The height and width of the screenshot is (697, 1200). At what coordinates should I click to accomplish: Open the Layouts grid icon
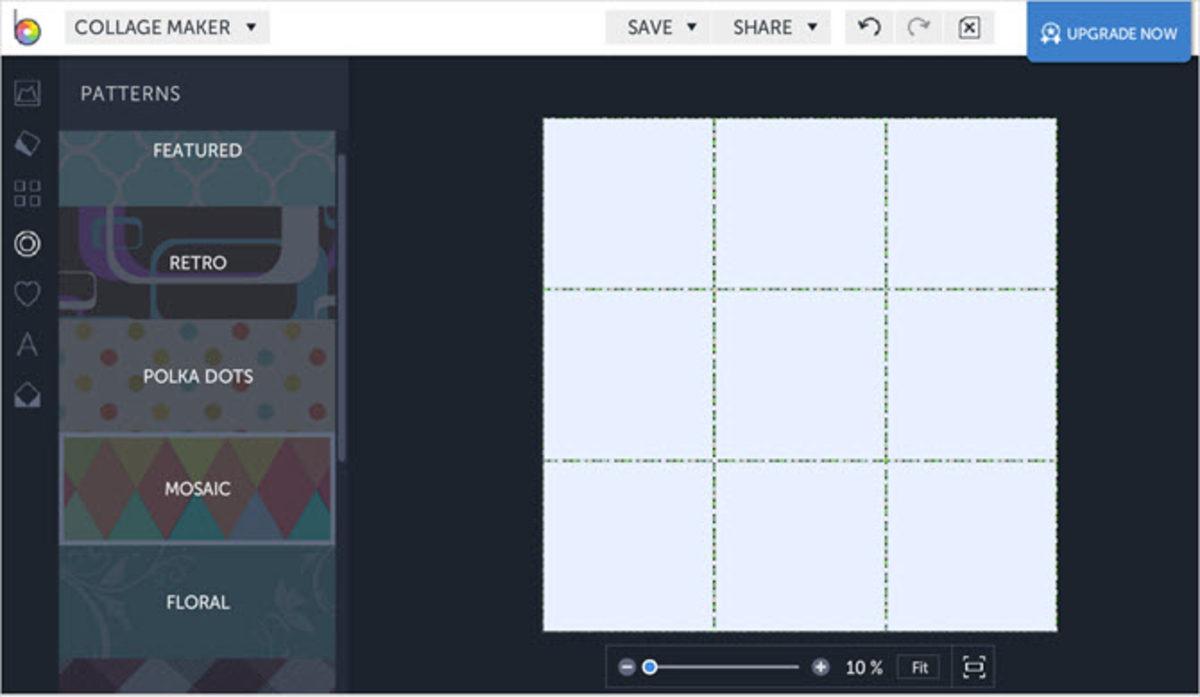point(28,193)
